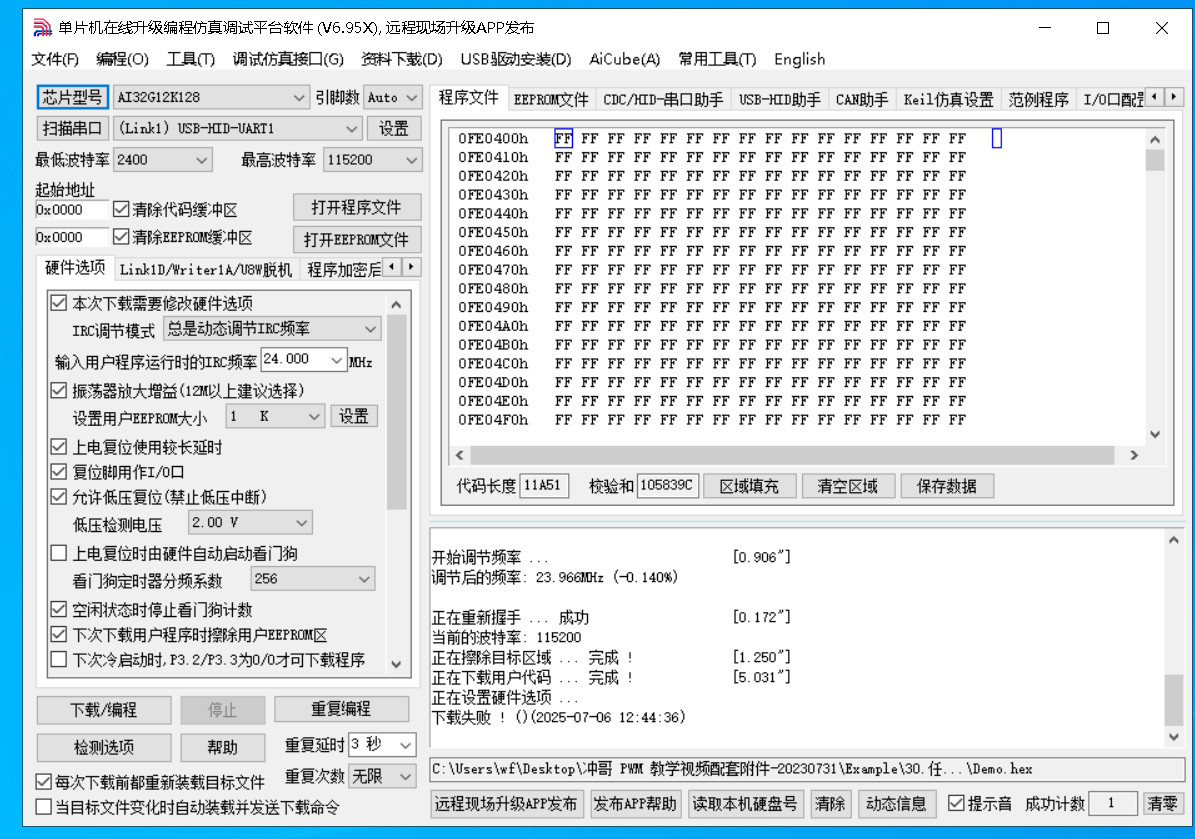Open Link1D/Writer1A/U8W脱机 tab
The height and width of the screenshot is (839, 1195).
(206, 270)
